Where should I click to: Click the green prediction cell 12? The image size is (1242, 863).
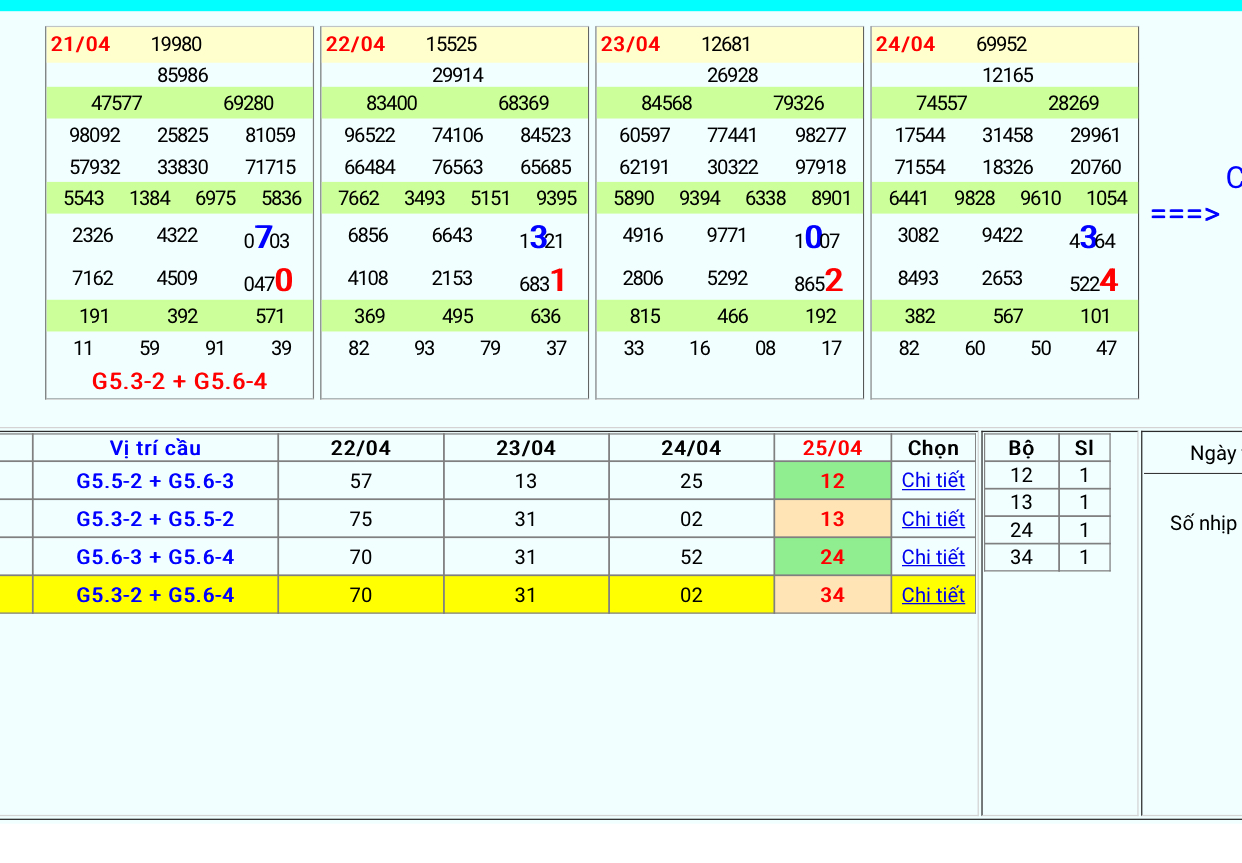[x=832, y=481]
